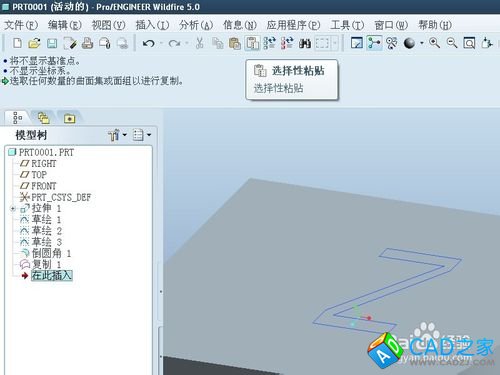Refit the model with the zoom-fit icon

(x=469, y=43)
